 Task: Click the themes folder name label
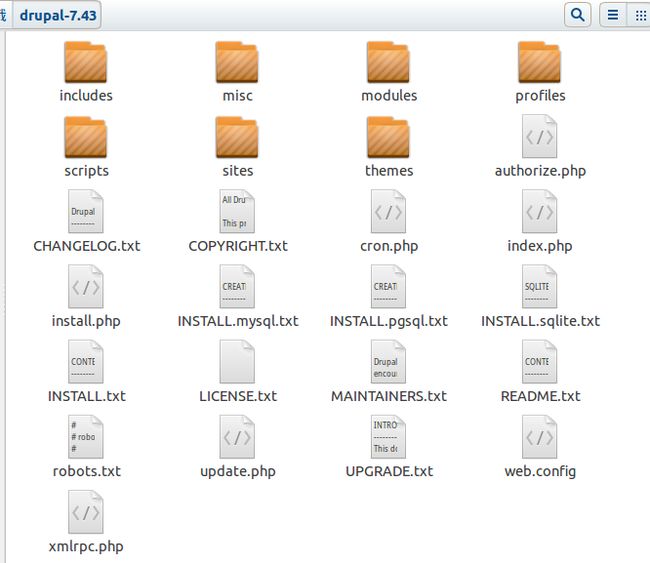point(389,171)
